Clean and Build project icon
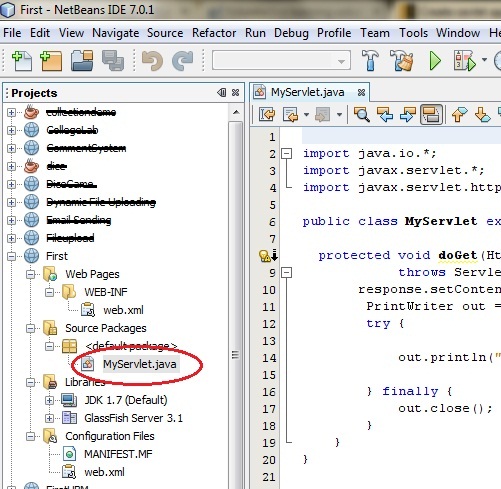Viewport: 501px width, 489px height. (401, 61)
